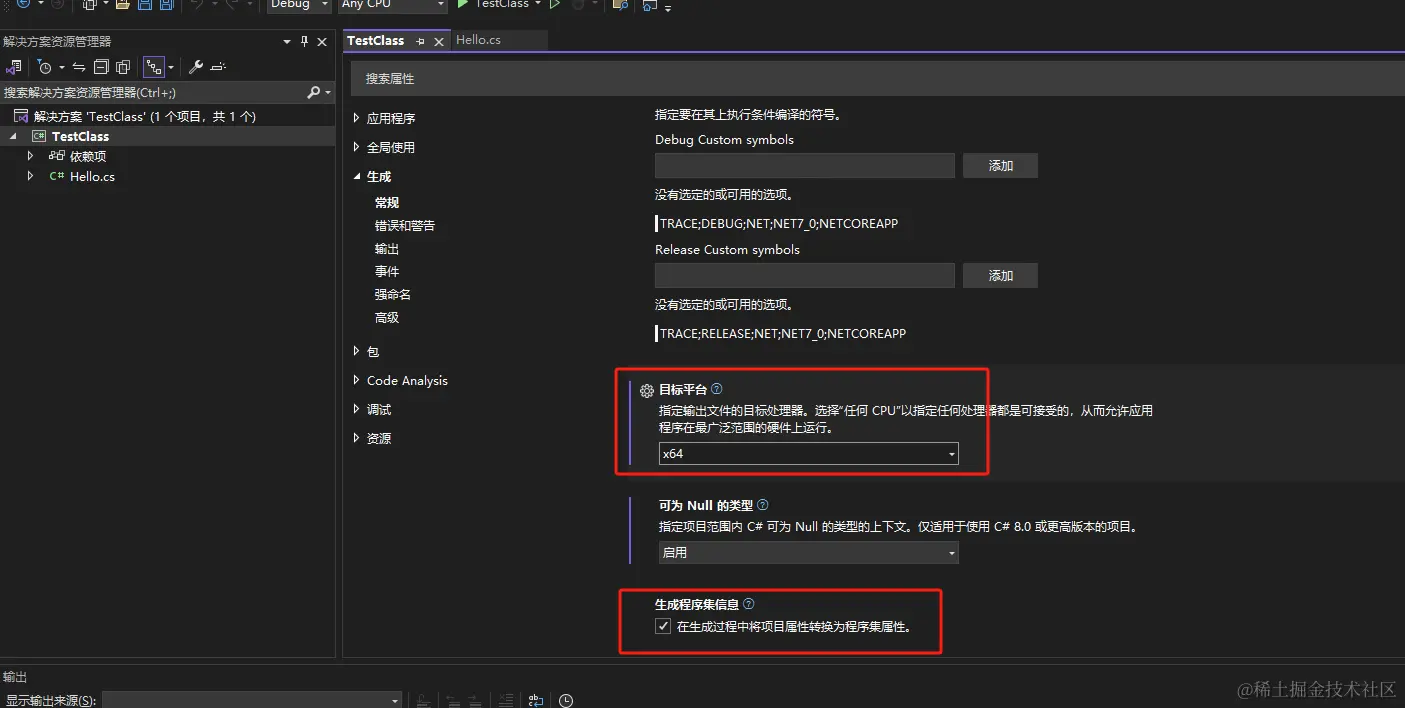
Task: Collapse the 生成 settings section
Action: 357,176
